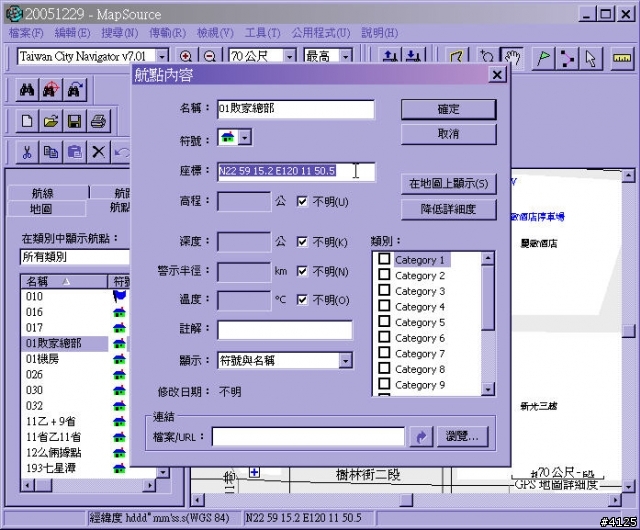Click the send to device icon

390,56
